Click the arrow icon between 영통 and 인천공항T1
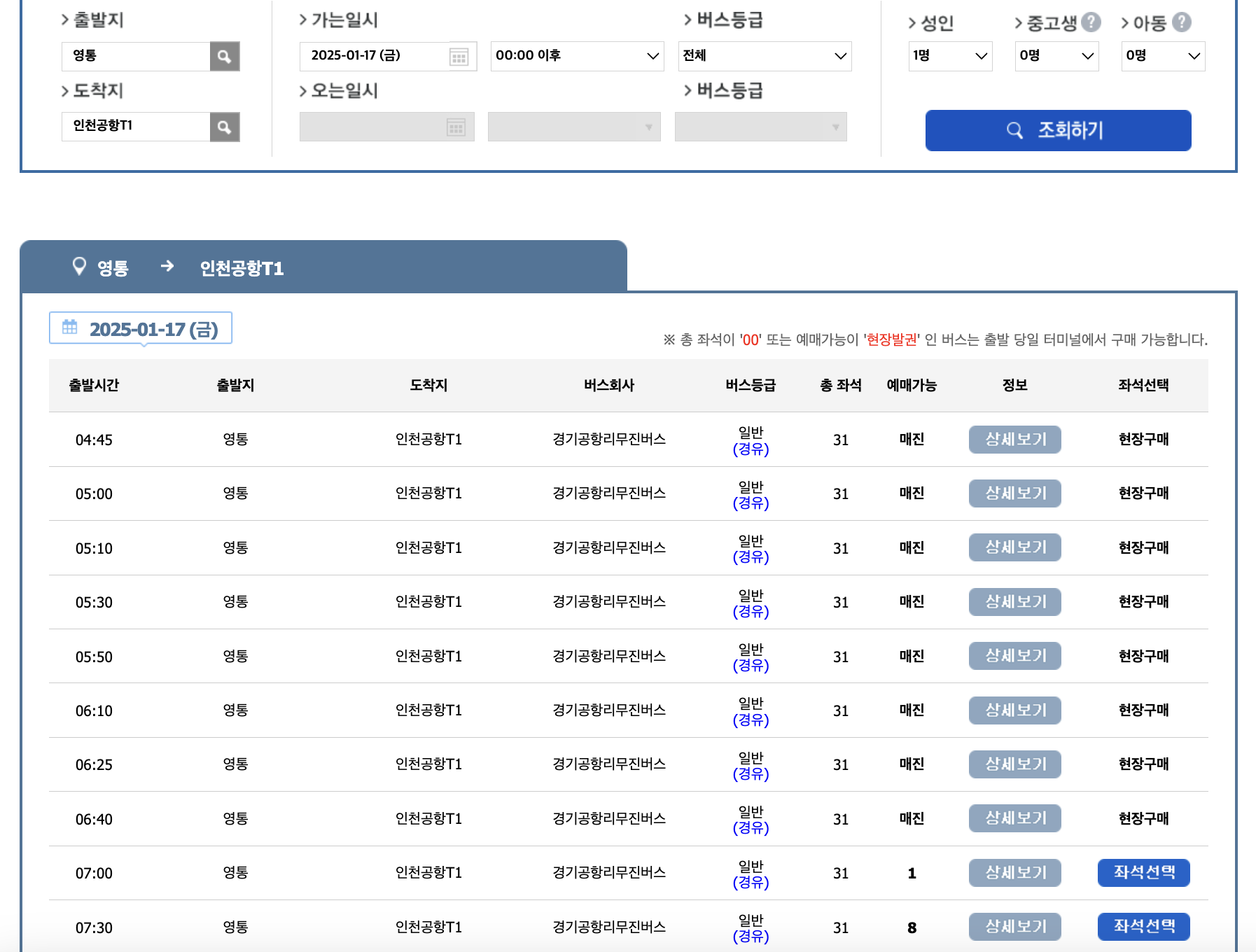 tap(167, 267)
